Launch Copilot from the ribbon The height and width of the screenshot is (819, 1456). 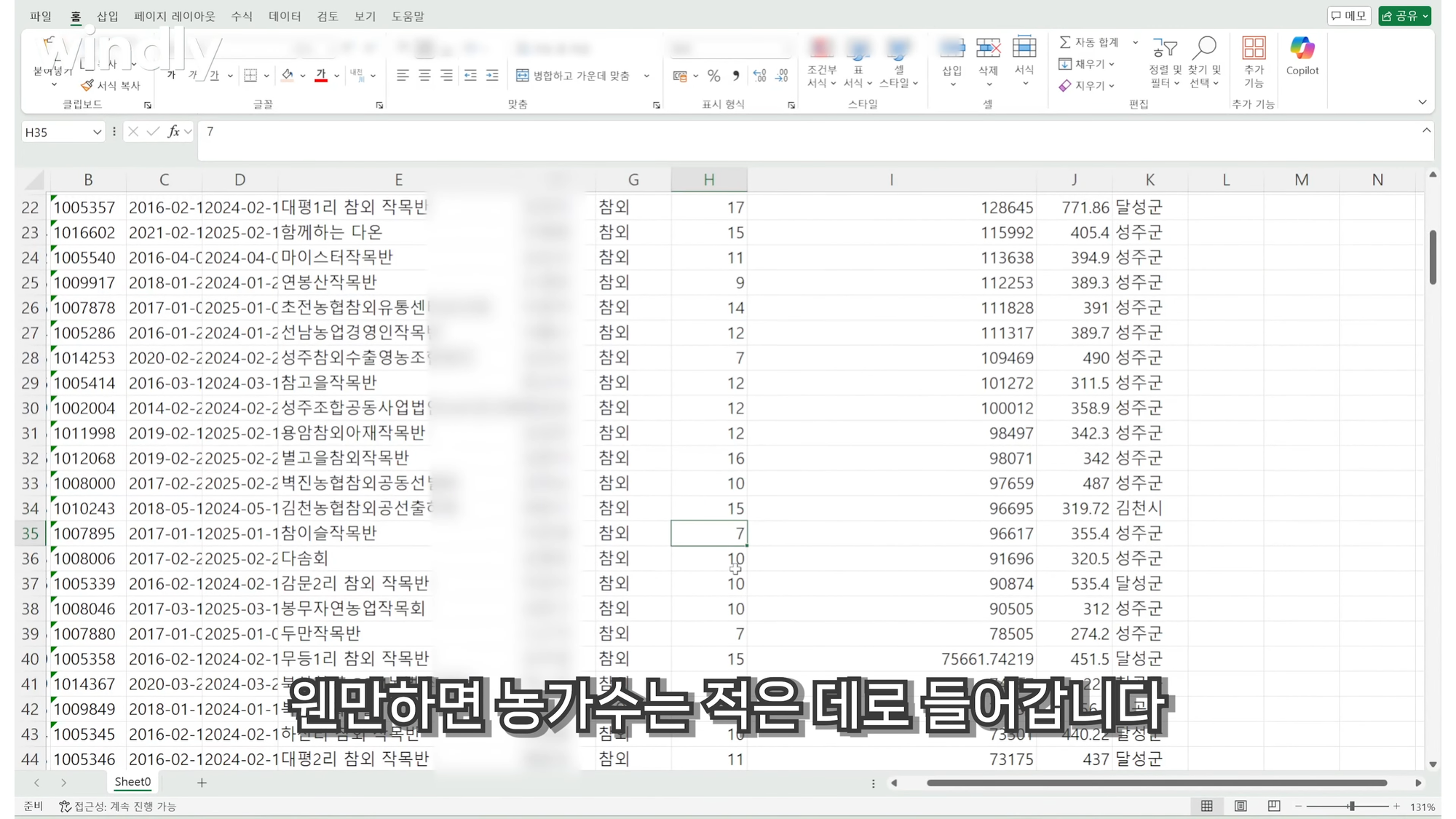pyautogui.click(x=1302, y=56)
